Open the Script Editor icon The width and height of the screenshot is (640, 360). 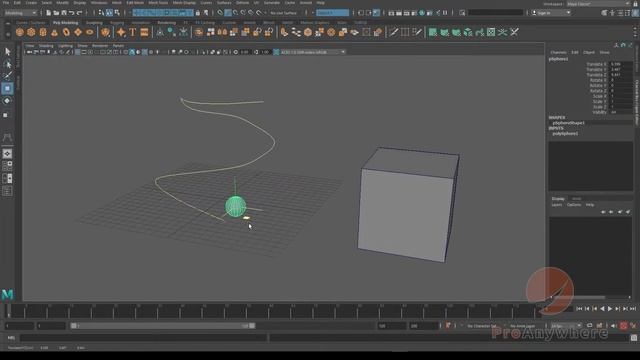[633, 338]
